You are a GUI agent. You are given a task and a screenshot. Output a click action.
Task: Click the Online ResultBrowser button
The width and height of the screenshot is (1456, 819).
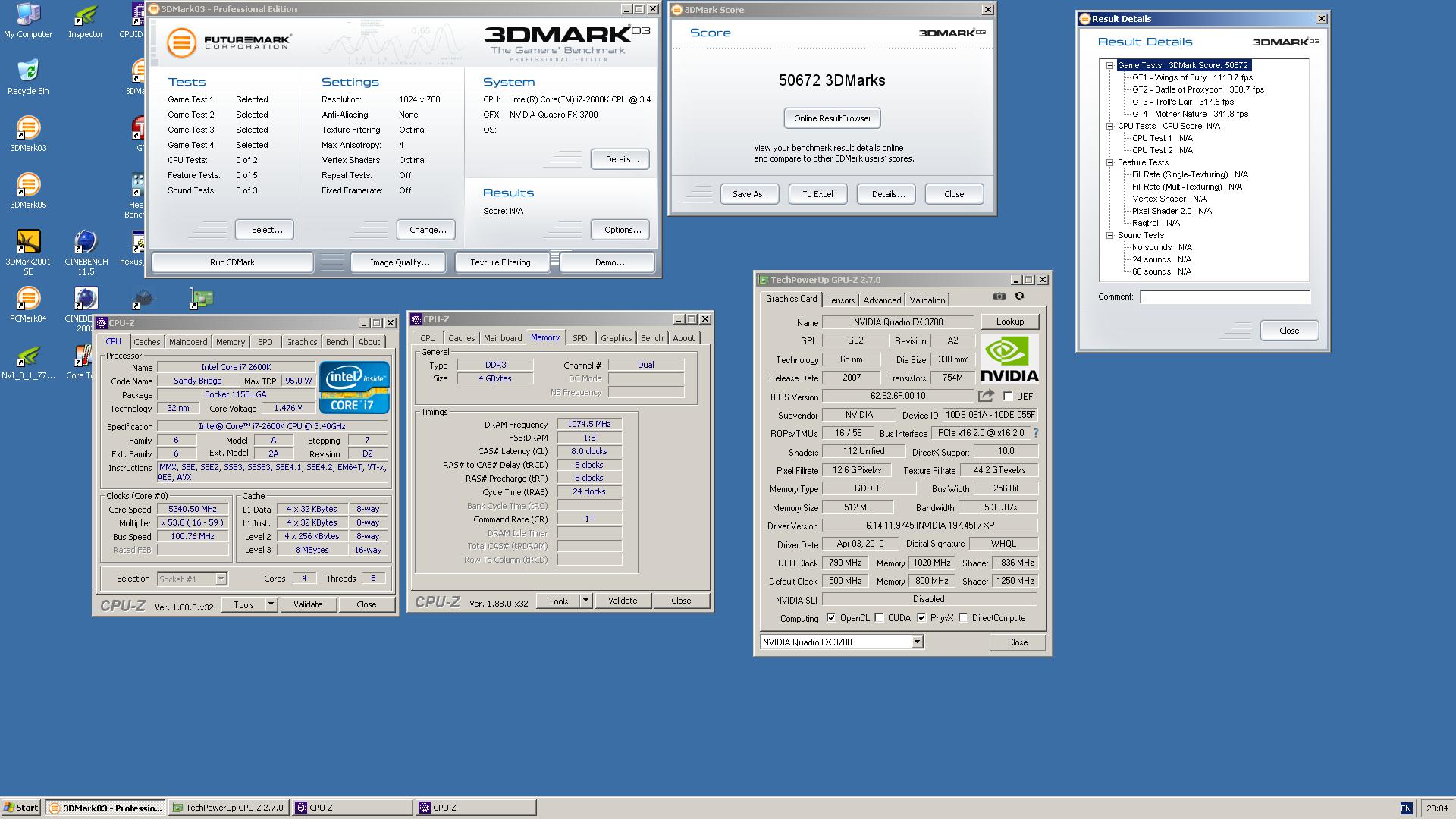point(832,118)
